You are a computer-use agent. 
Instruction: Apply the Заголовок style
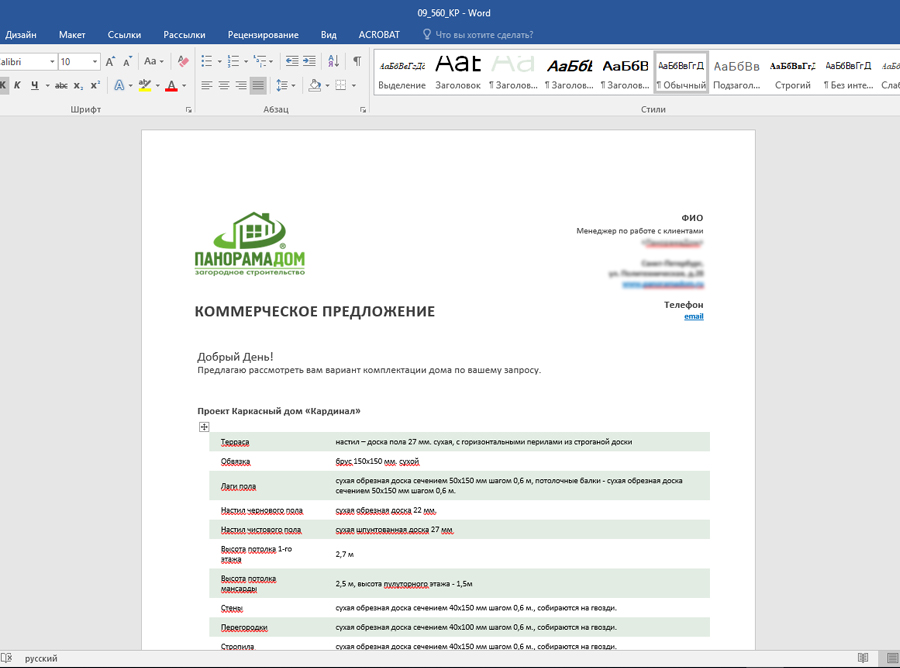click(458, 72)
